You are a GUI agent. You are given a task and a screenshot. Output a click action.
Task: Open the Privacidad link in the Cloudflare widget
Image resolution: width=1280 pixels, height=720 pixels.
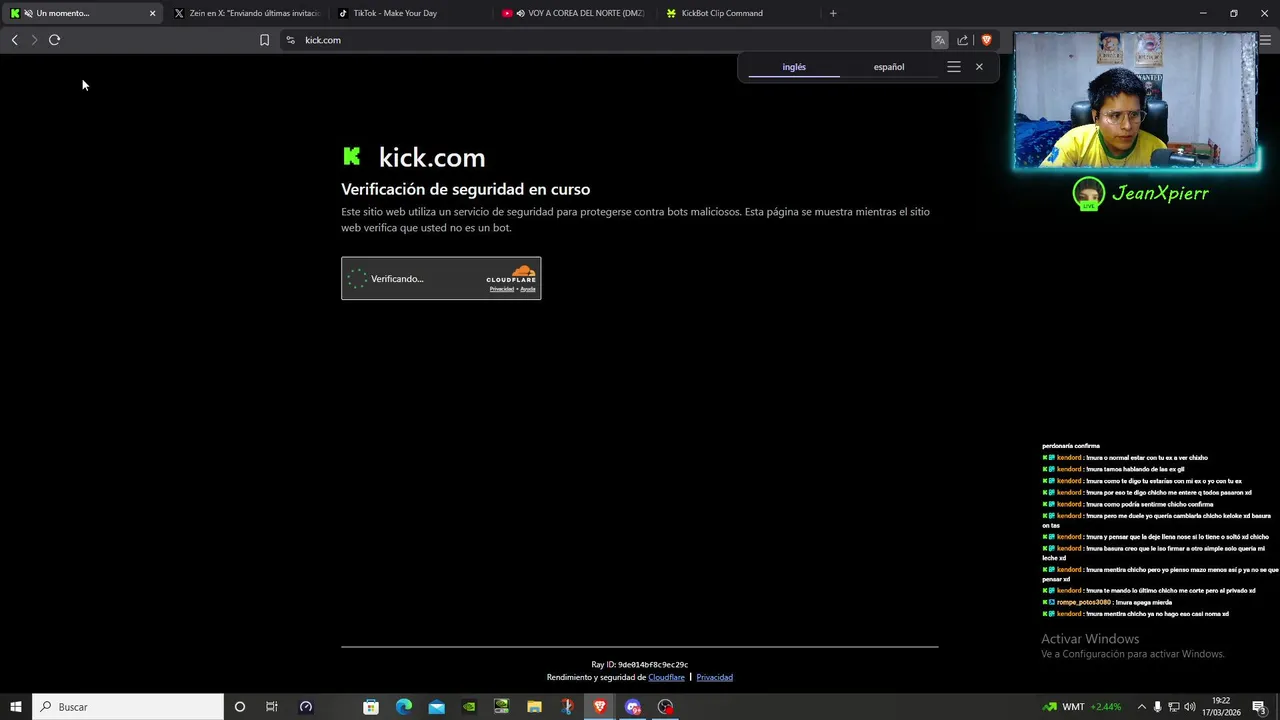[x=501, y=289]
